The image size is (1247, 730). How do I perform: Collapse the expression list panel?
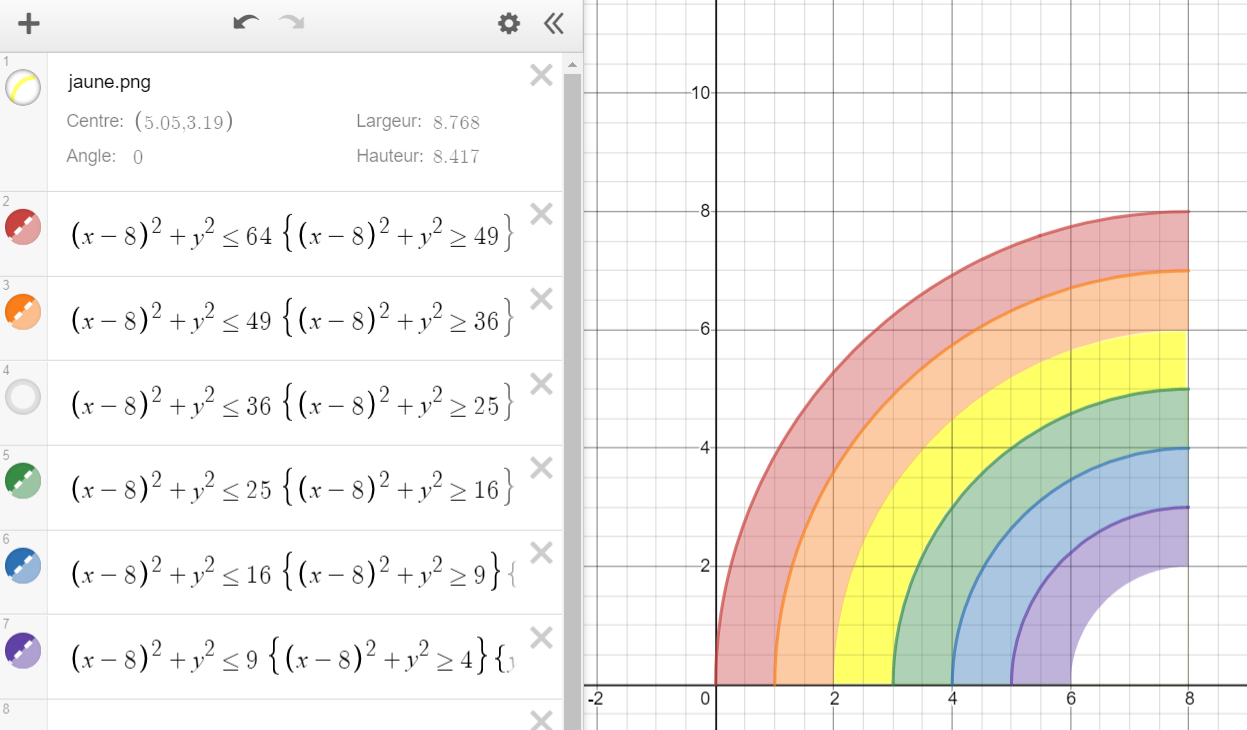click(553, 24)
